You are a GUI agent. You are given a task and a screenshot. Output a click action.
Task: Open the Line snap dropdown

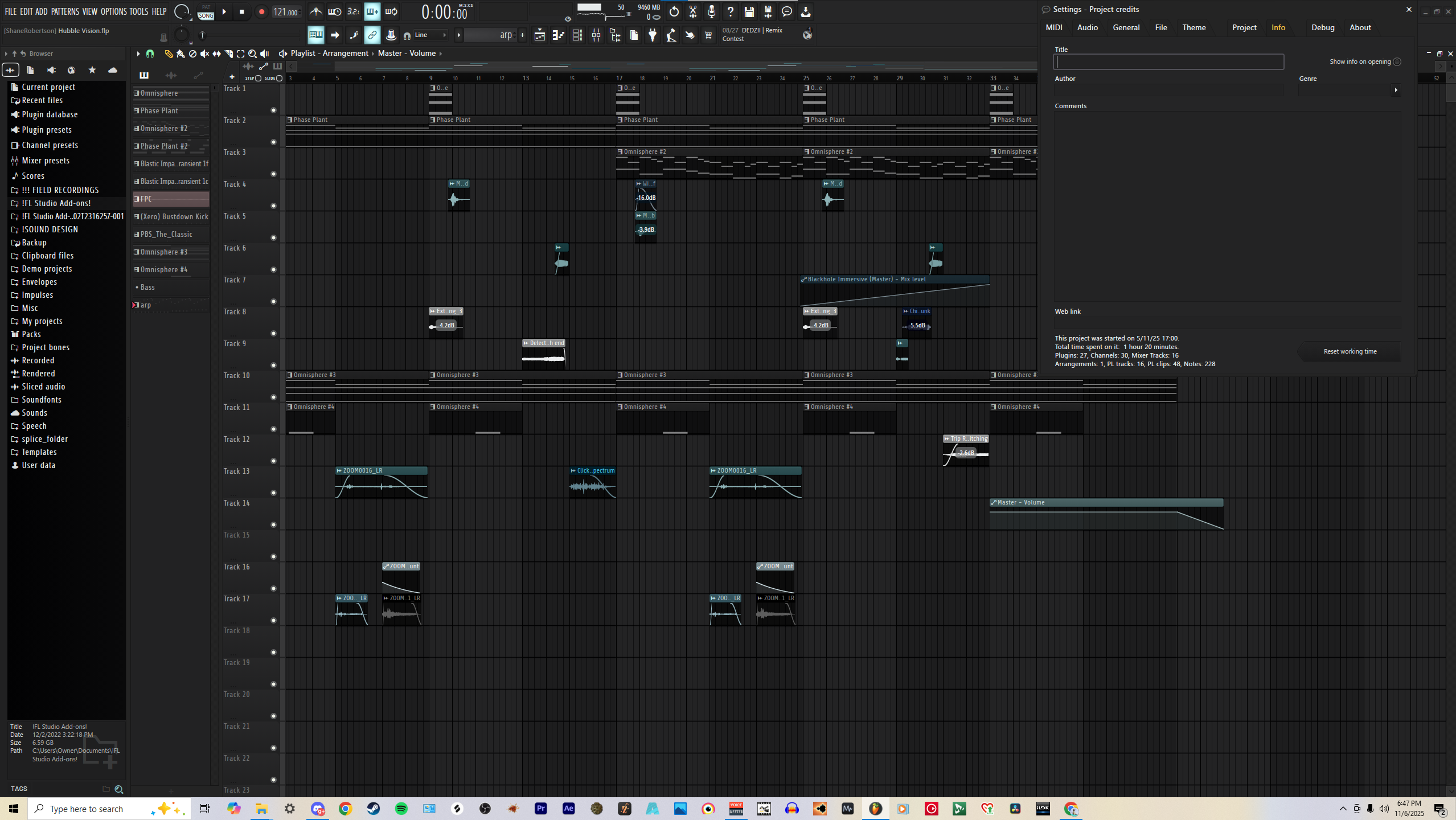[431, 35]
